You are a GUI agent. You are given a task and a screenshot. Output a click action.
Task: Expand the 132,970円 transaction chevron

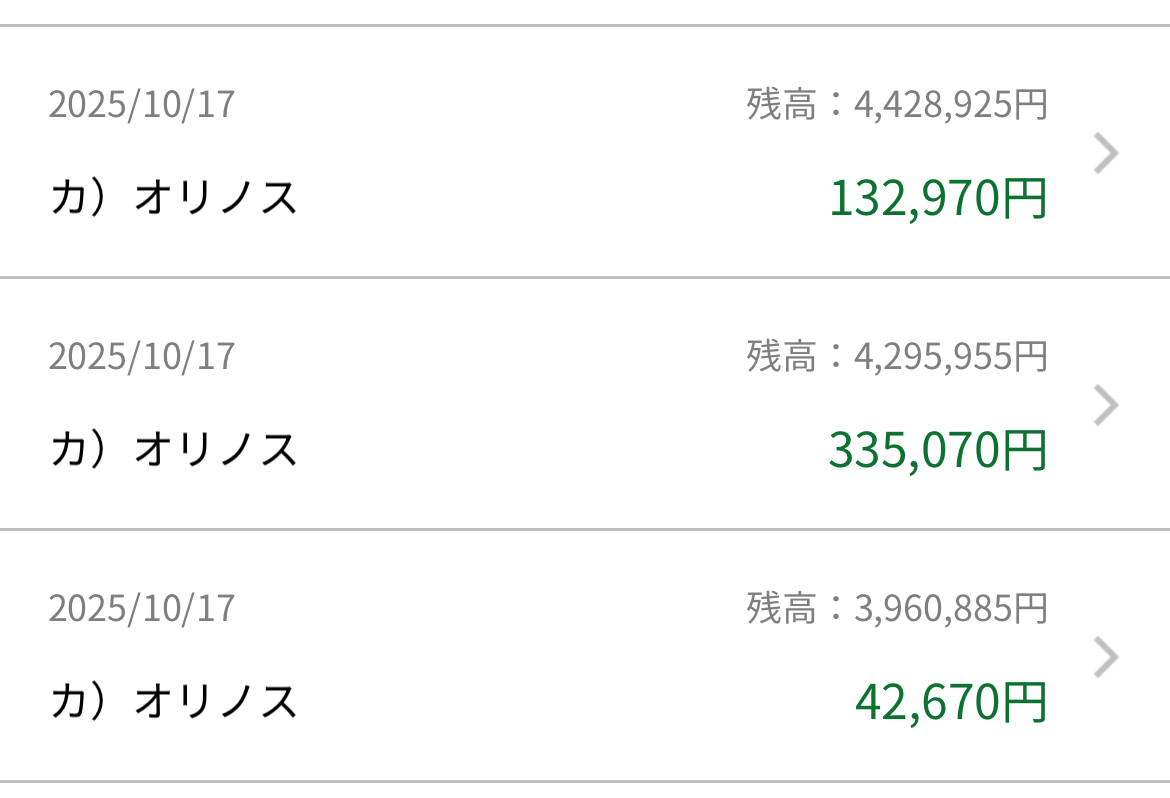pos(1105,154)
